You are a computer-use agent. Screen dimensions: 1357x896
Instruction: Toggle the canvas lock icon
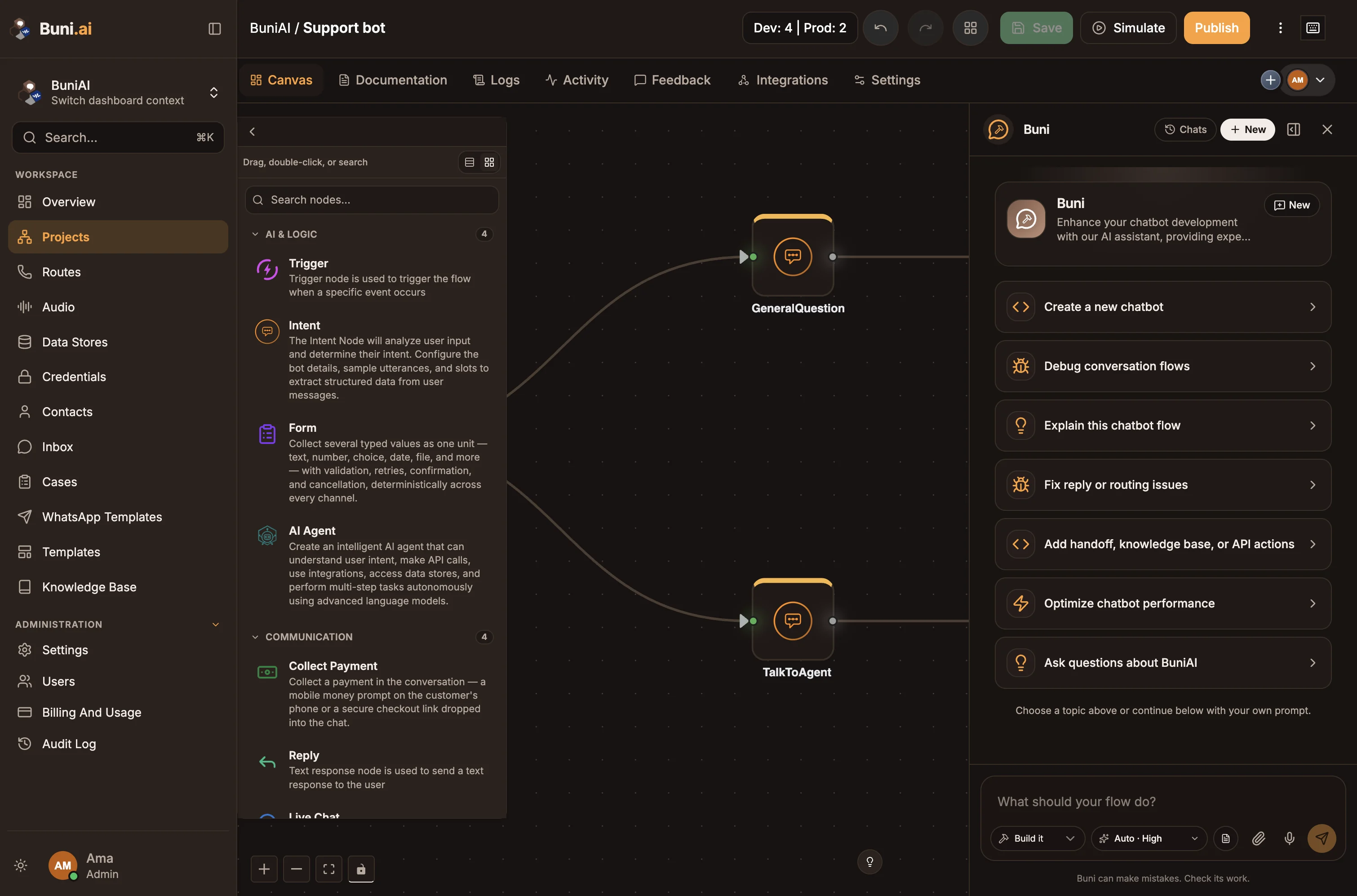pyautogui.click(x=361, y=869)
